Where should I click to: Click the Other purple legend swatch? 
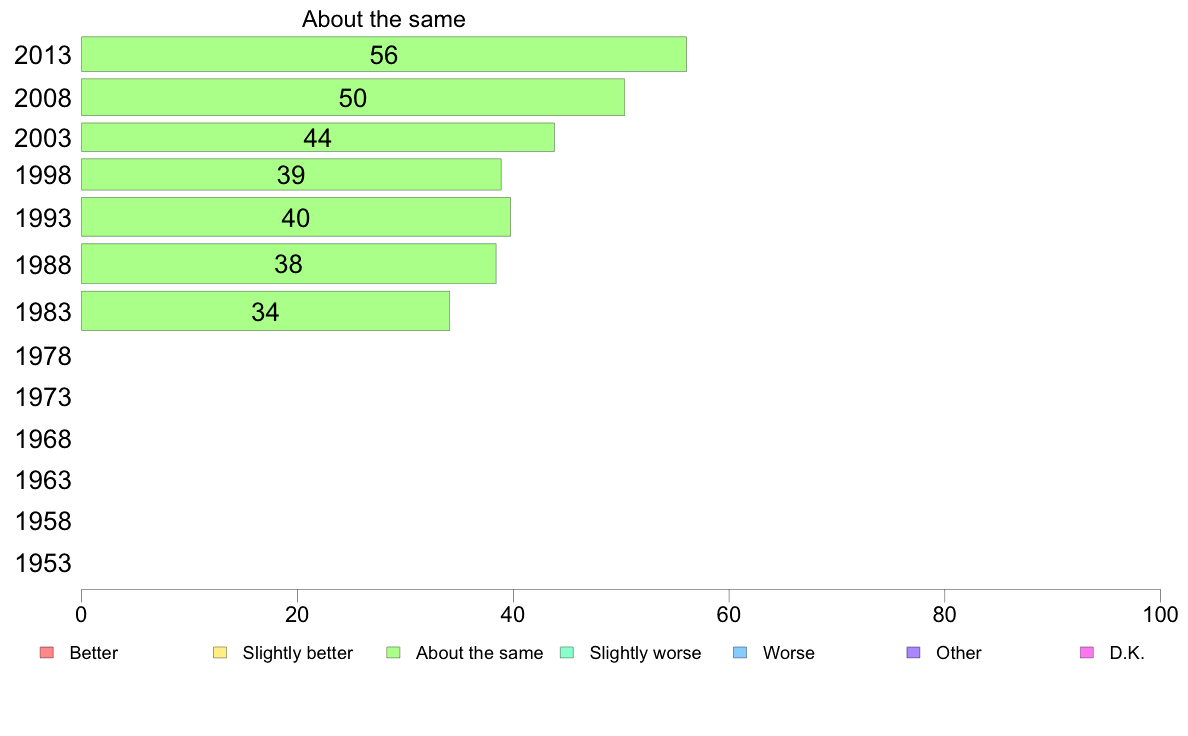point(914,653)
